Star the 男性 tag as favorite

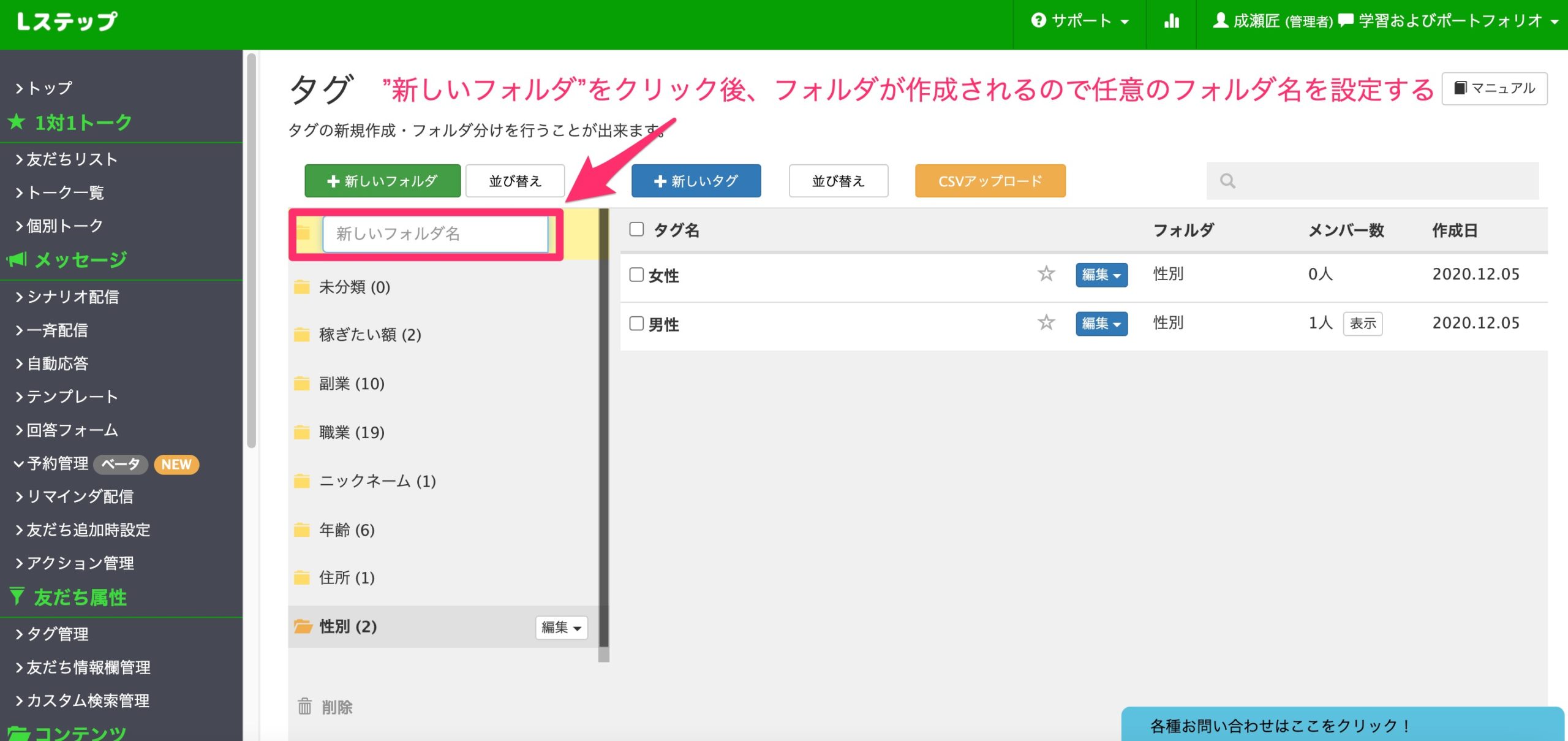coord(1046,323)
